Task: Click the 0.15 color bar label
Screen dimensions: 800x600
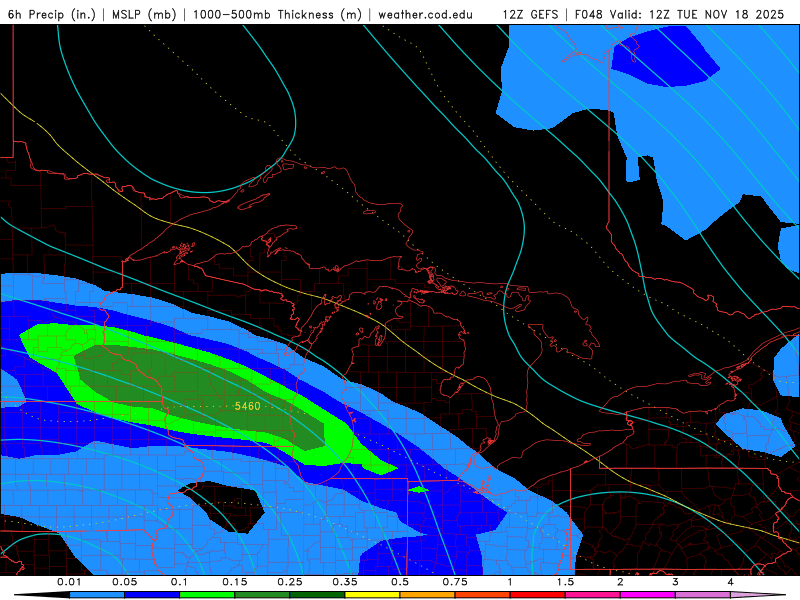Action: coord(235,582)
